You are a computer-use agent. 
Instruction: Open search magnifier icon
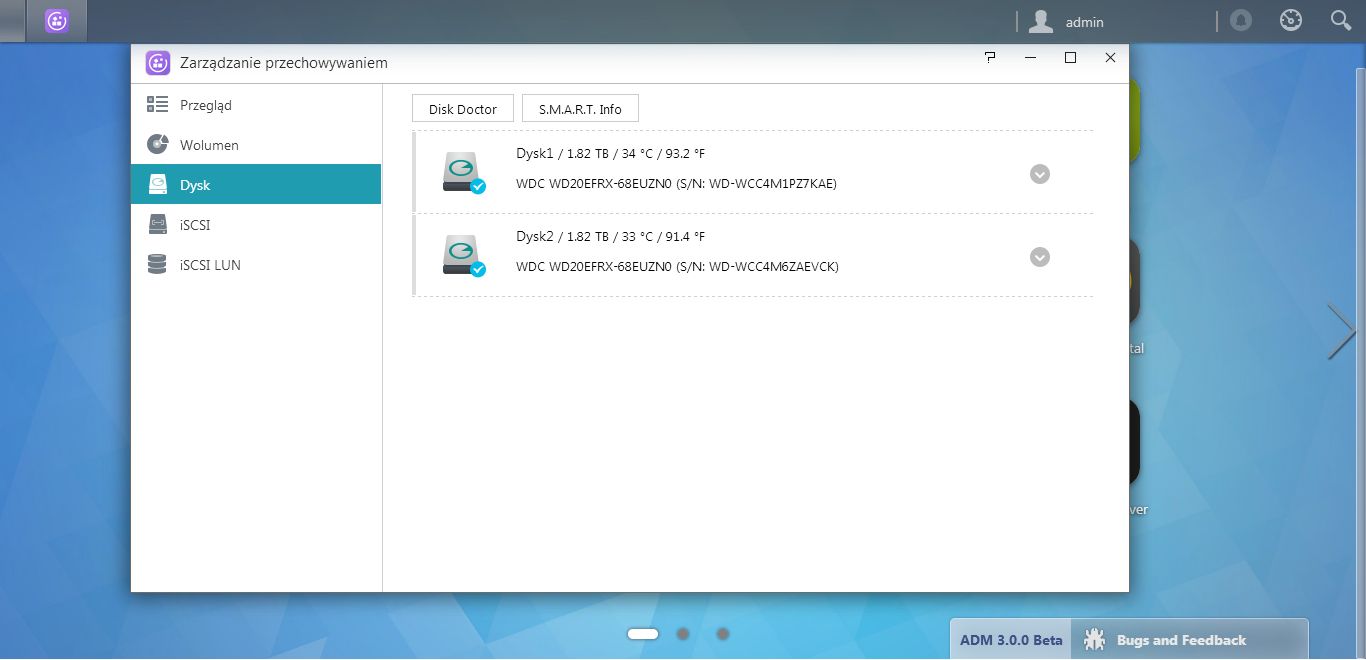pyautogui.click(x=1341, y=20)
